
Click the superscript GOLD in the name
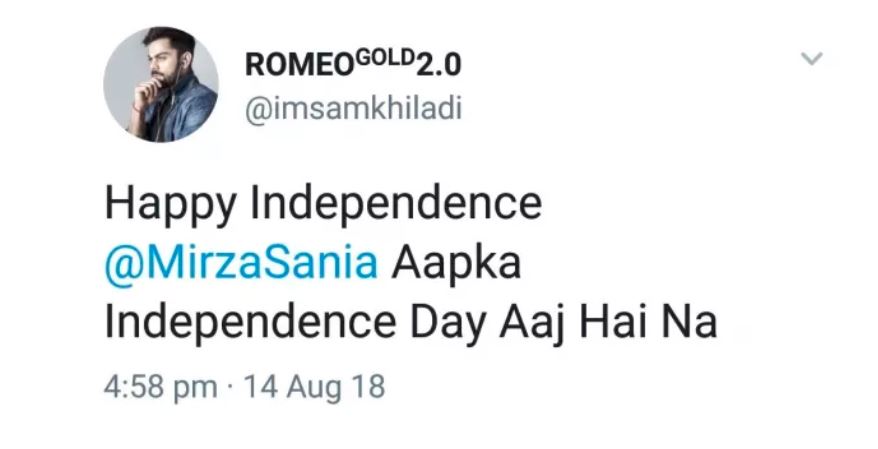tap(377, 58)
